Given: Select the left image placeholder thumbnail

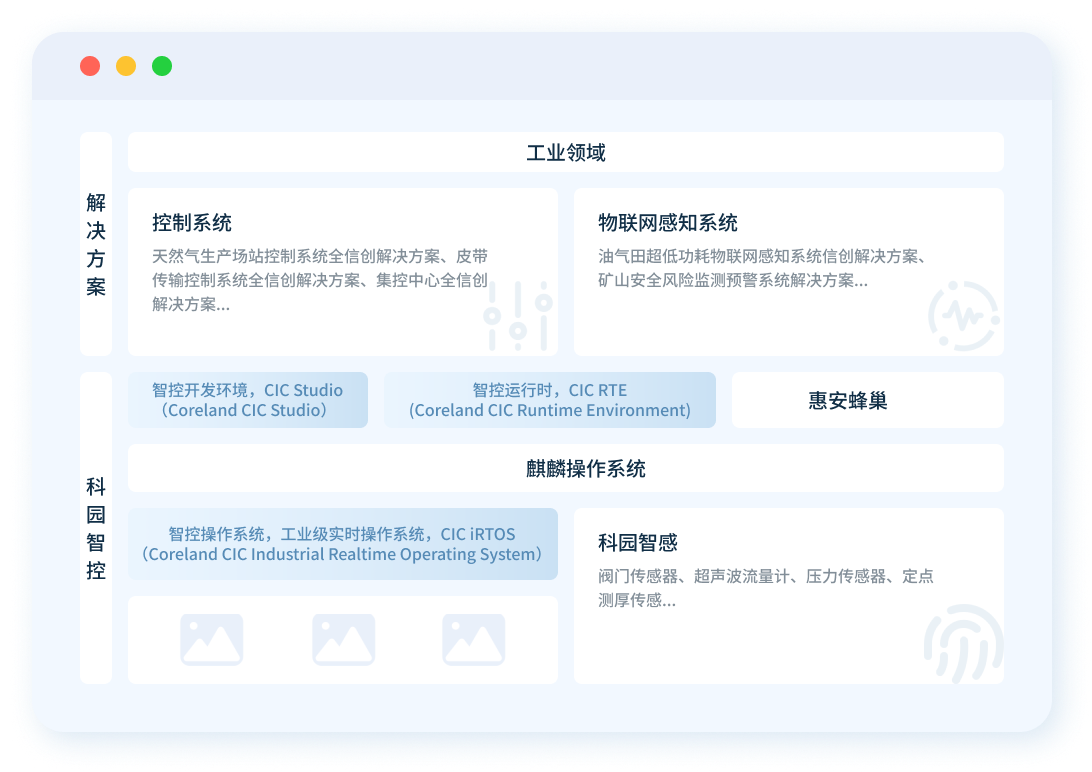Looking at the screenshot, I should click(x=212, y=639).
